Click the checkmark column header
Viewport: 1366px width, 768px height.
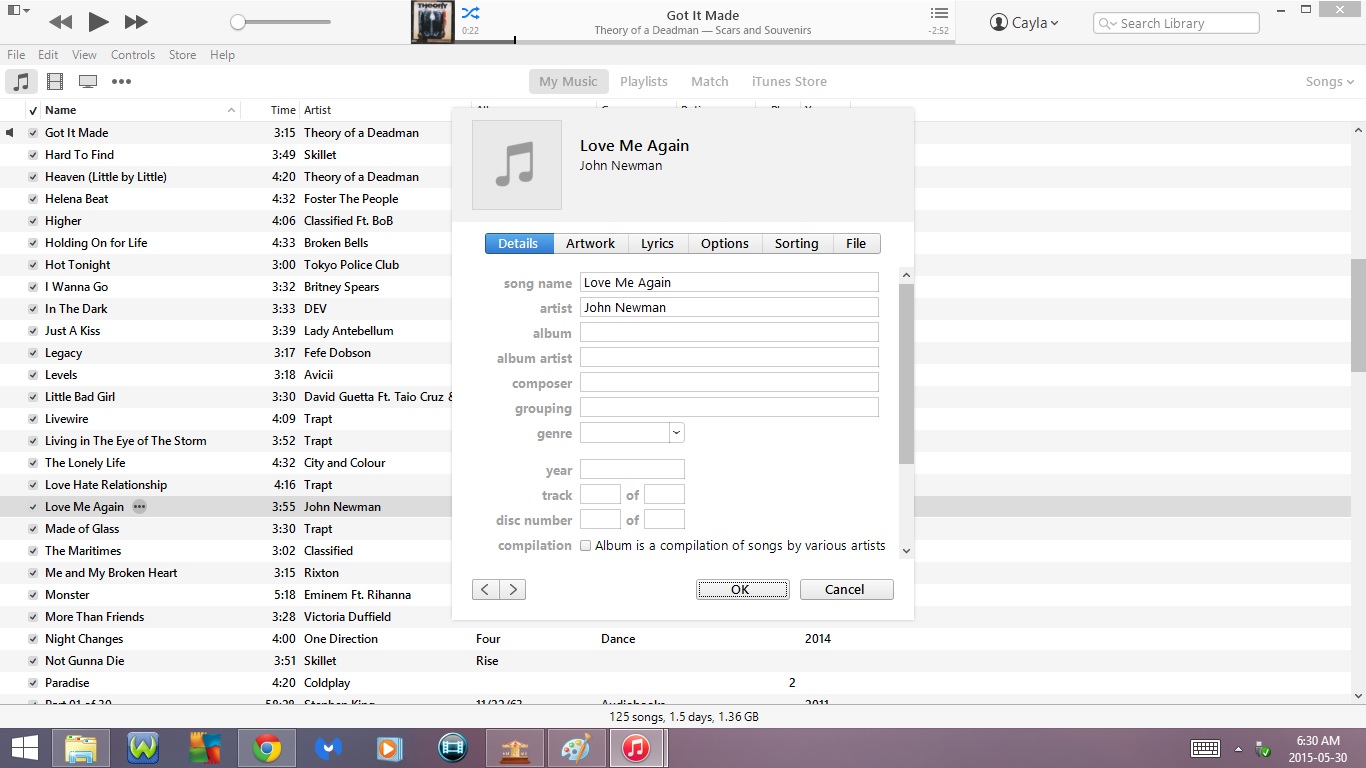pos(33,110)
